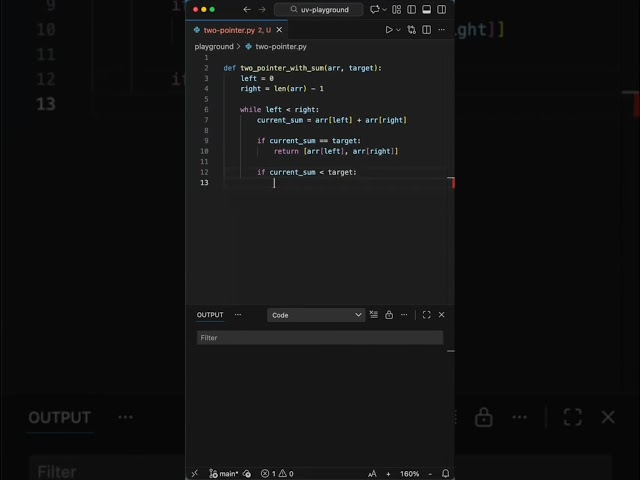Screen dimensions: 640x480
Task: Click the output Filter field
Action: [x=320, y=338]
